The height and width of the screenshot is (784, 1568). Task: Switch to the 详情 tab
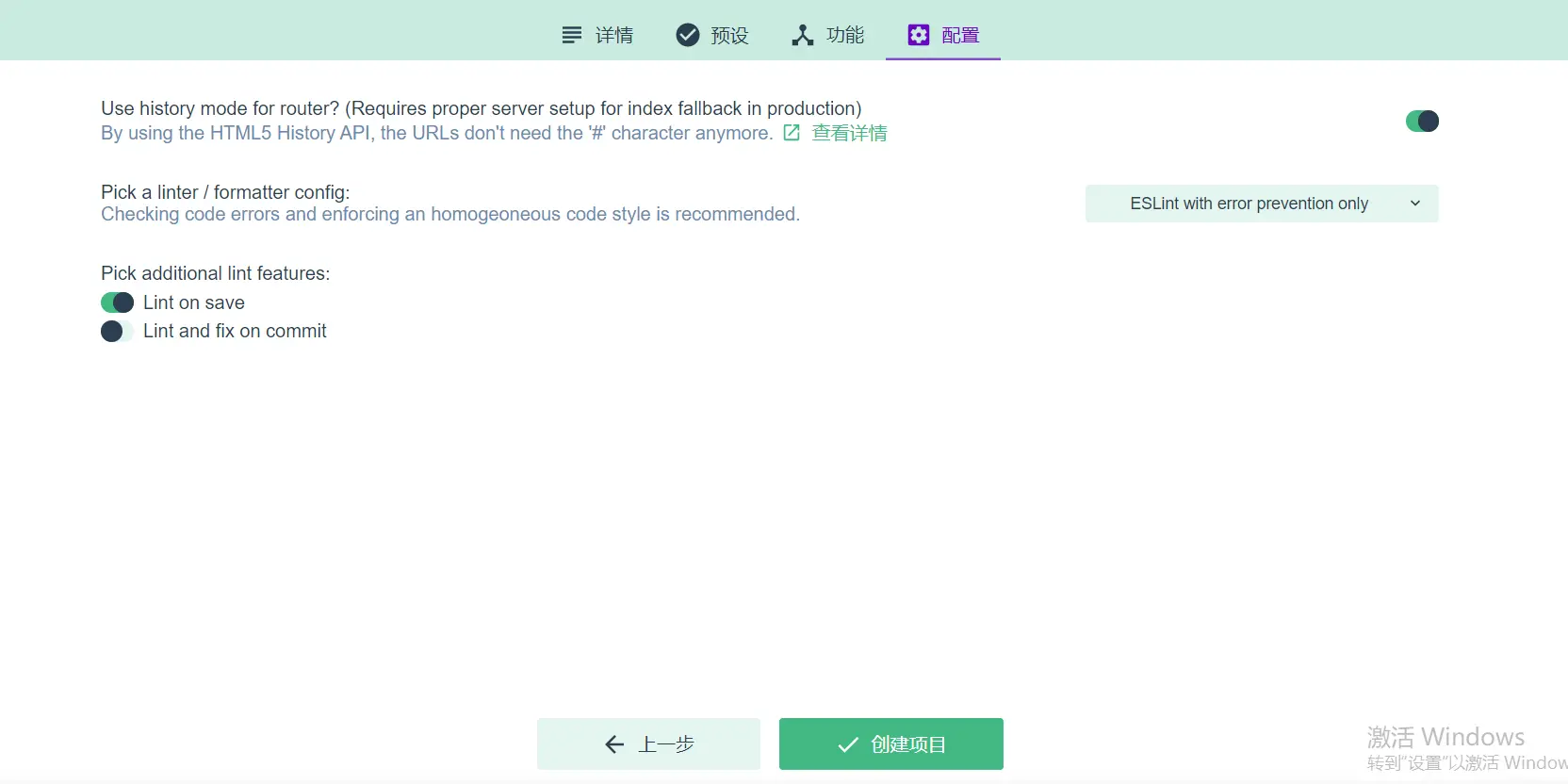[x=597, y=35]
